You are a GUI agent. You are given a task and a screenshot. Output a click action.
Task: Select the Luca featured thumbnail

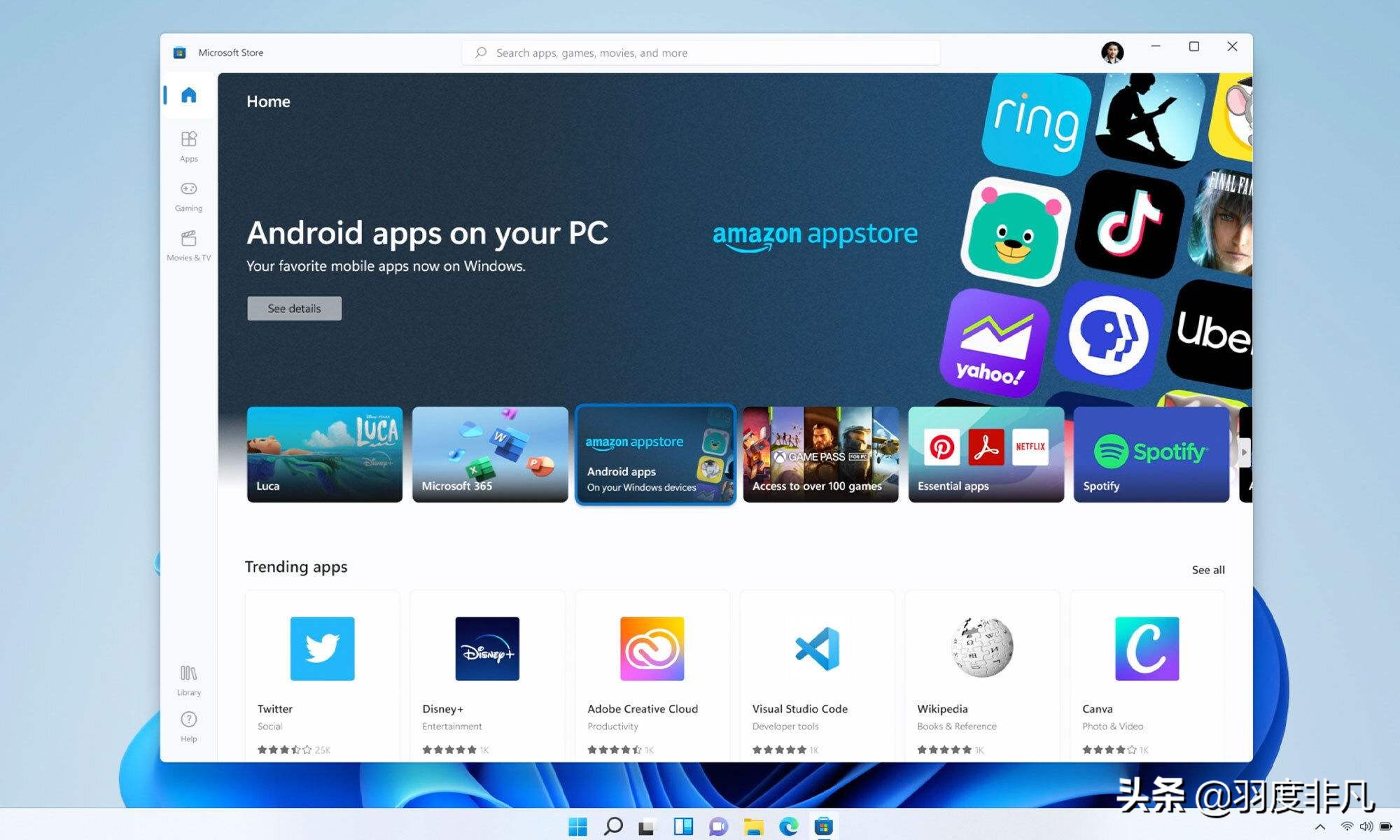click(324, 454)
